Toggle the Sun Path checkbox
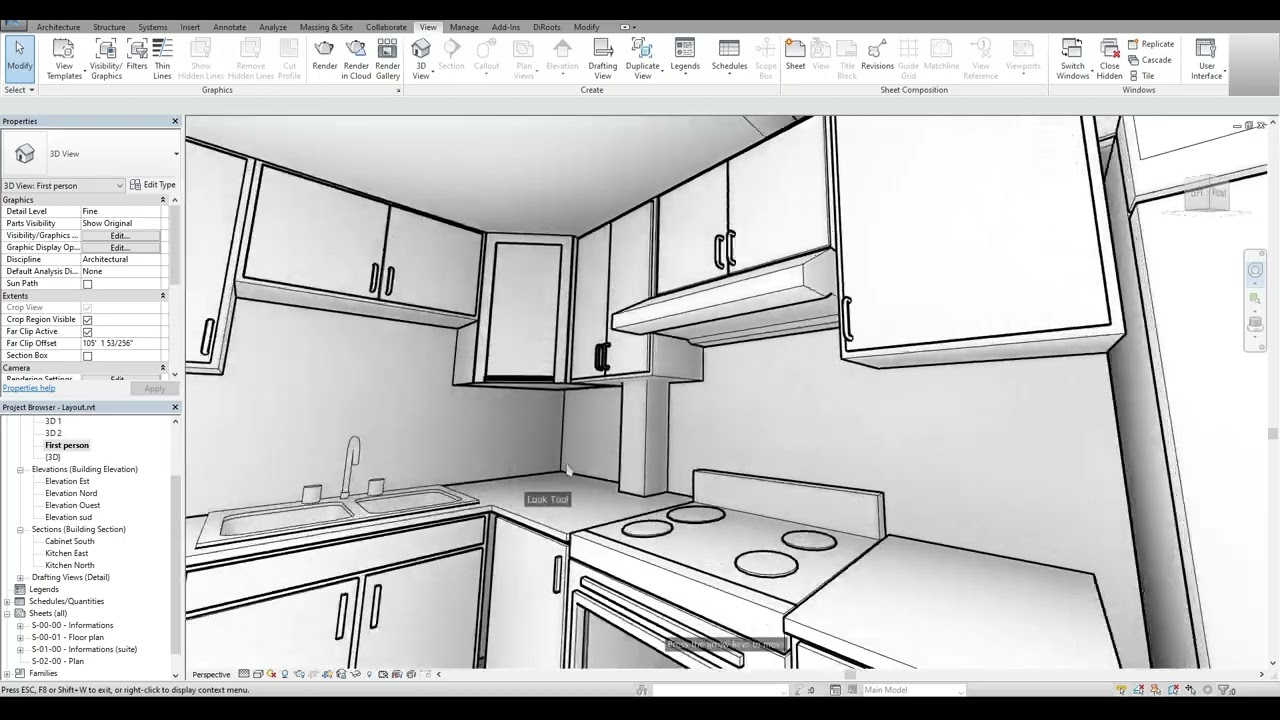 coord(87,284)
